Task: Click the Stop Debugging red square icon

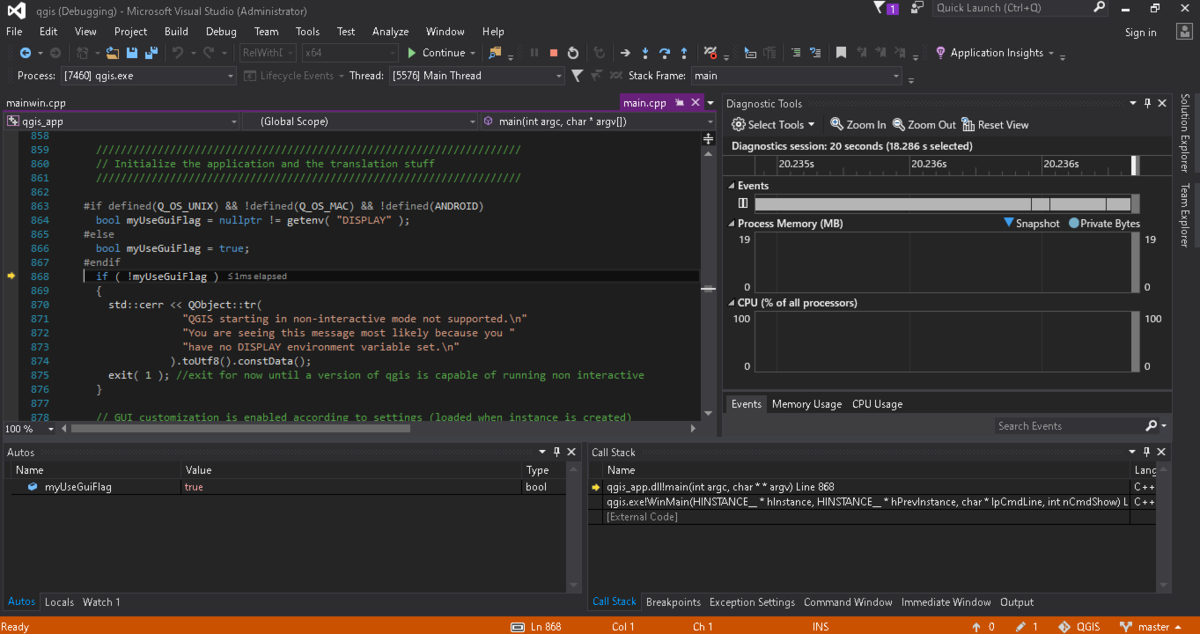Action: coord(553,53)
